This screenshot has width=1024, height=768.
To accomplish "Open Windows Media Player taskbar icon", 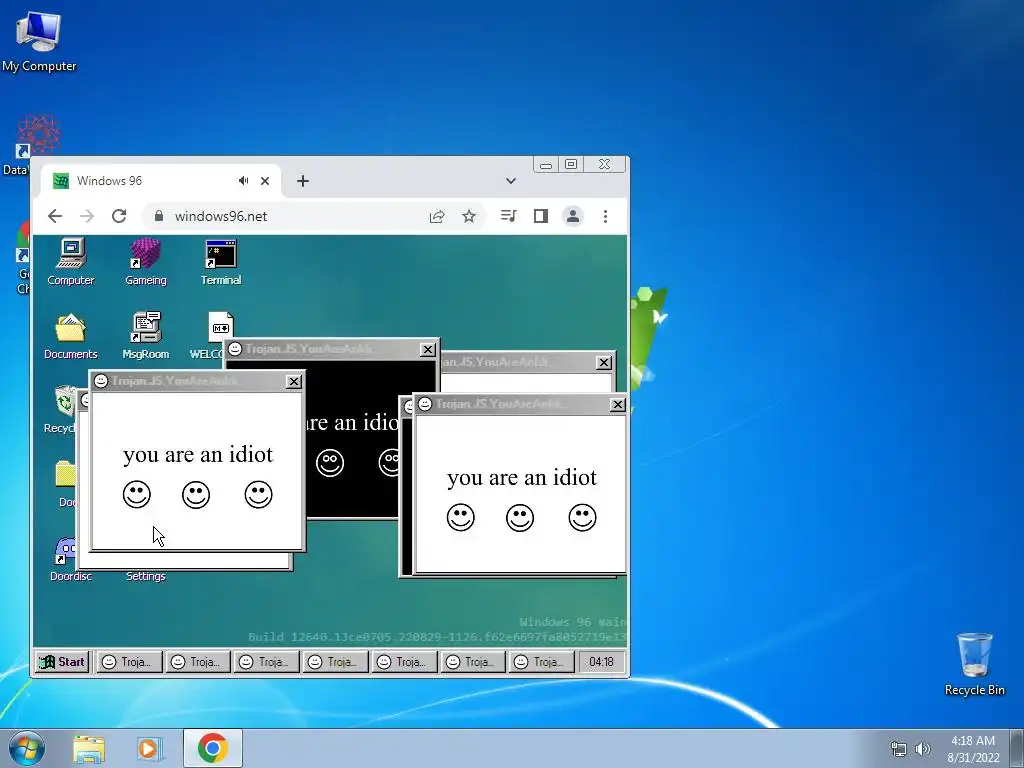I will (x=149, y=748).
